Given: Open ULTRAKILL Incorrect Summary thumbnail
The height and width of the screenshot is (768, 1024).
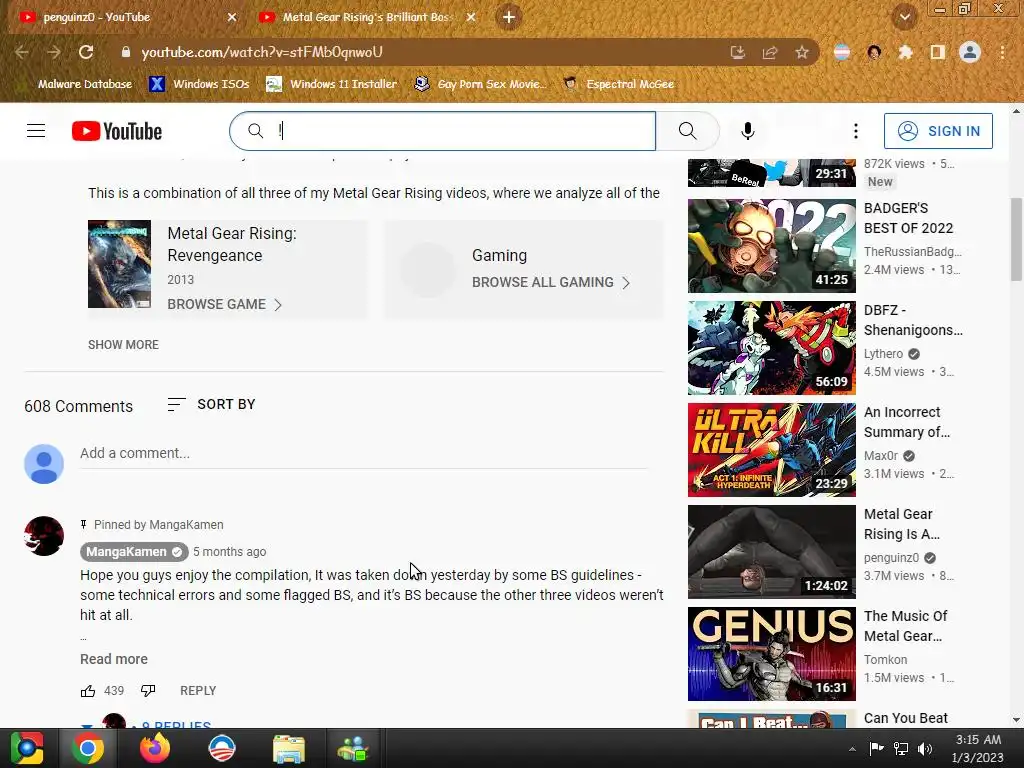Looking at the screenshot, I should tap(771, 450).
